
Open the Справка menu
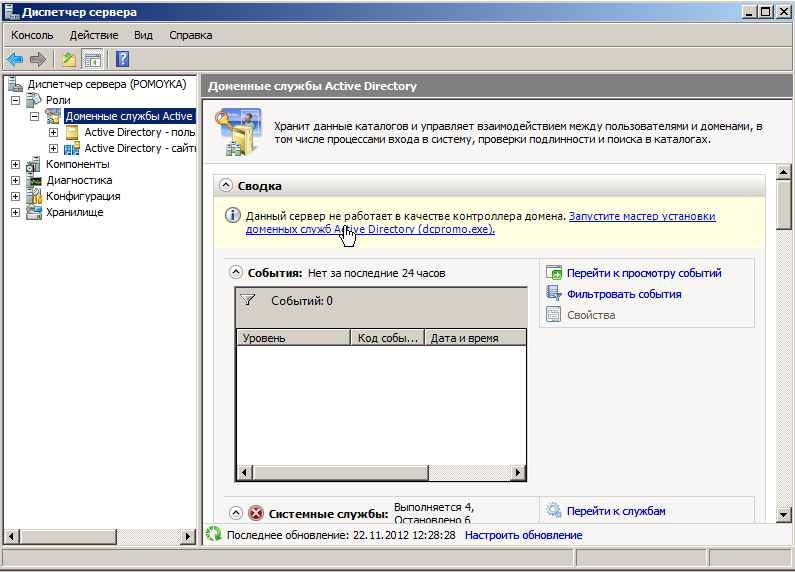coord(191,35)
